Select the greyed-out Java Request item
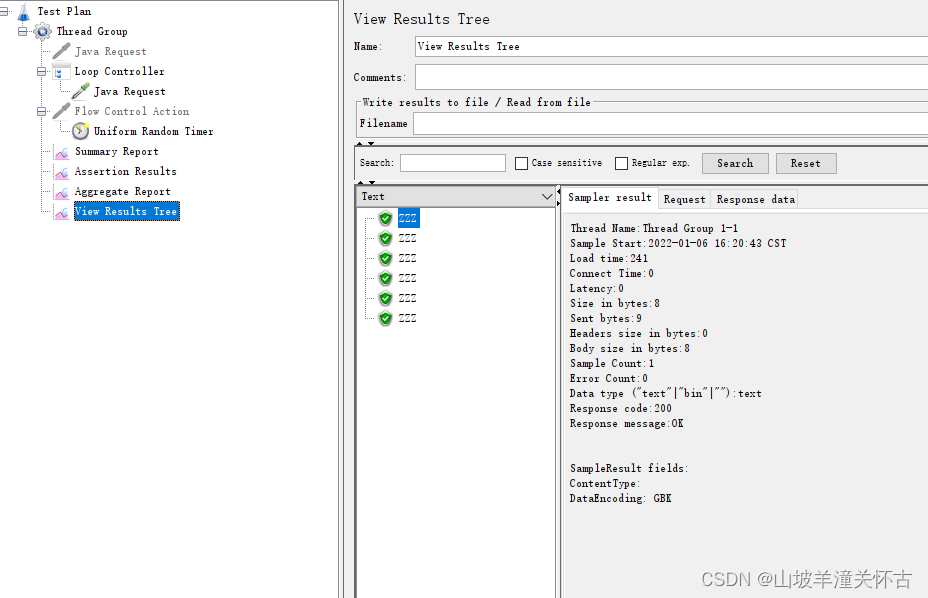Viewport: 928px width, 598px height. pyautogui.click(x=111, y=52)
